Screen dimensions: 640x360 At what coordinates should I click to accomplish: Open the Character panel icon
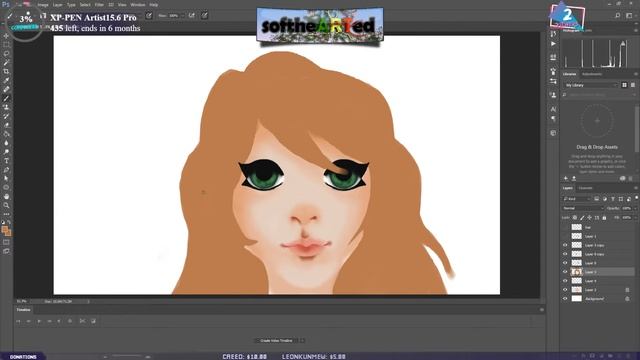pos(553,109)
